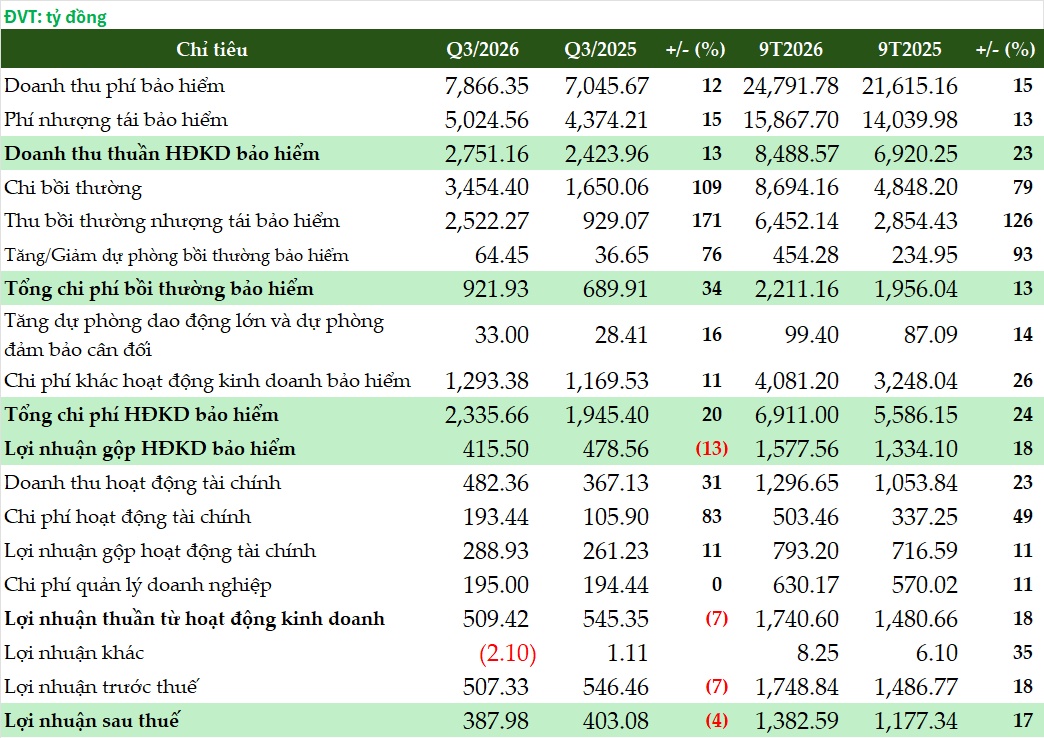Select 'Lợi nhuận thuần từ hoạt động kinh doanh'
The height and width of the screenshot is (738, 1044).
coord(194,619)
